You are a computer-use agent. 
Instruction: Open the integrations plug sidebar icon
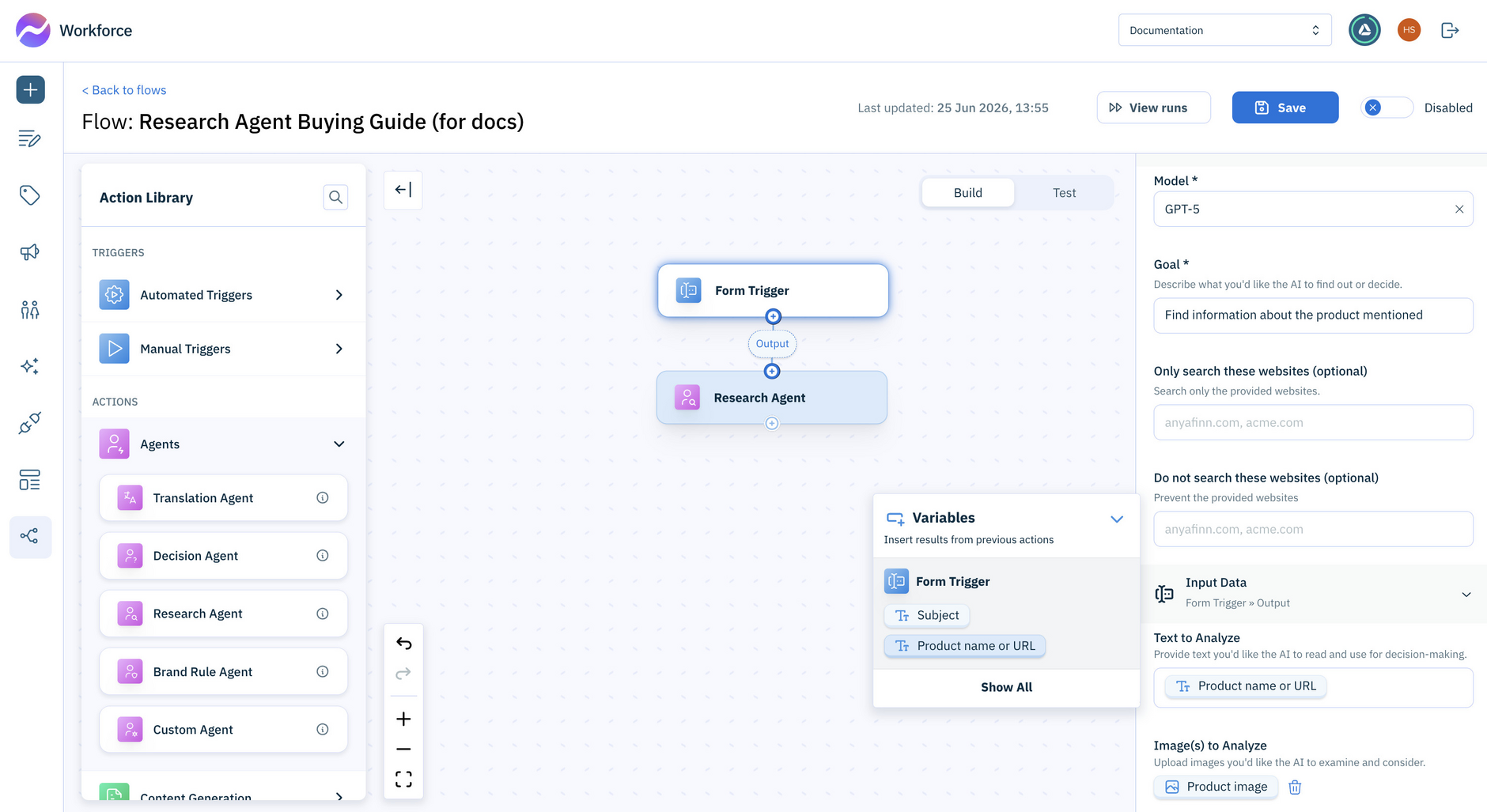[x=30, y=423]
